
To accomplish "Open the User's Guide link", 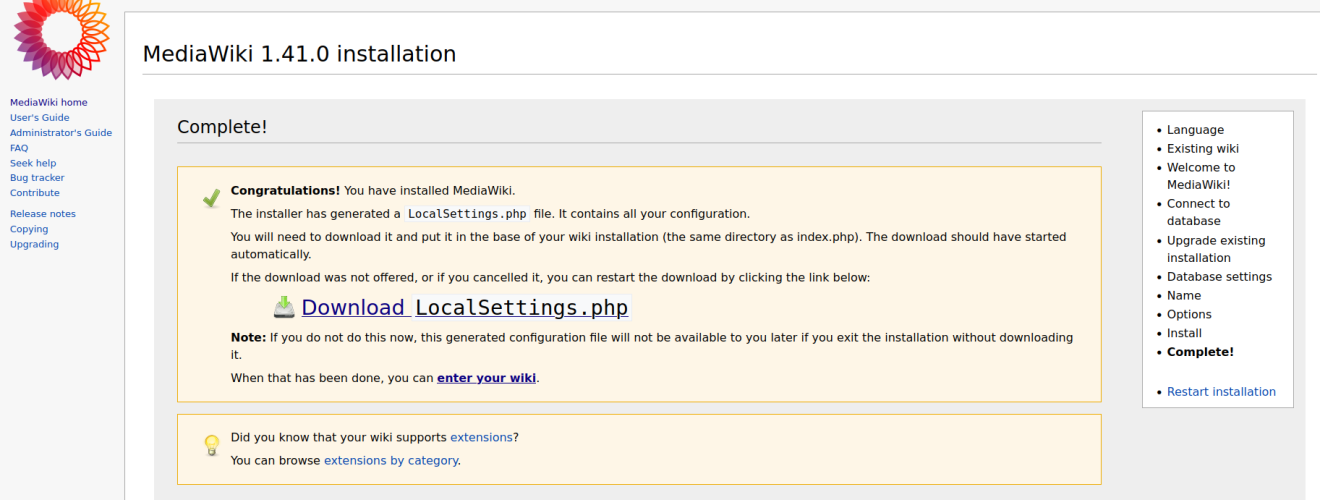I will (40, 117).
